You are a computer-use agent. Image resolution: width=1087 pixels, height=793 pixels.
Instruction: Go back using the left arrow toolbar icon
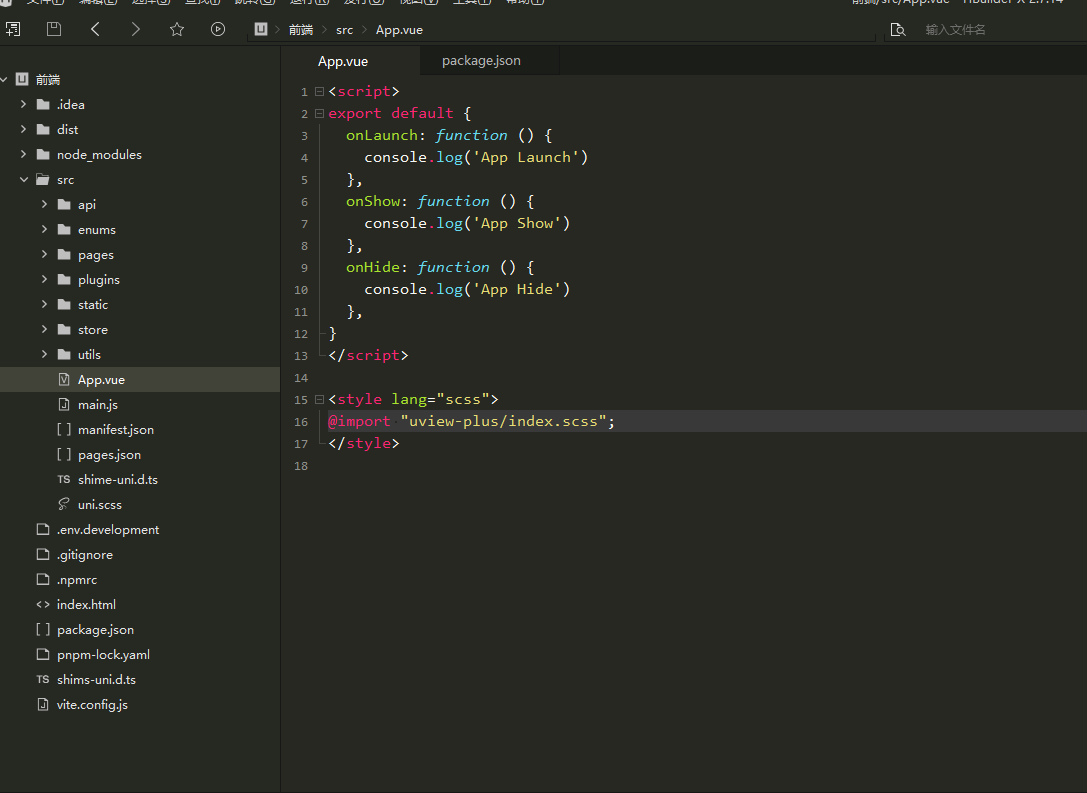pos(96,29)
